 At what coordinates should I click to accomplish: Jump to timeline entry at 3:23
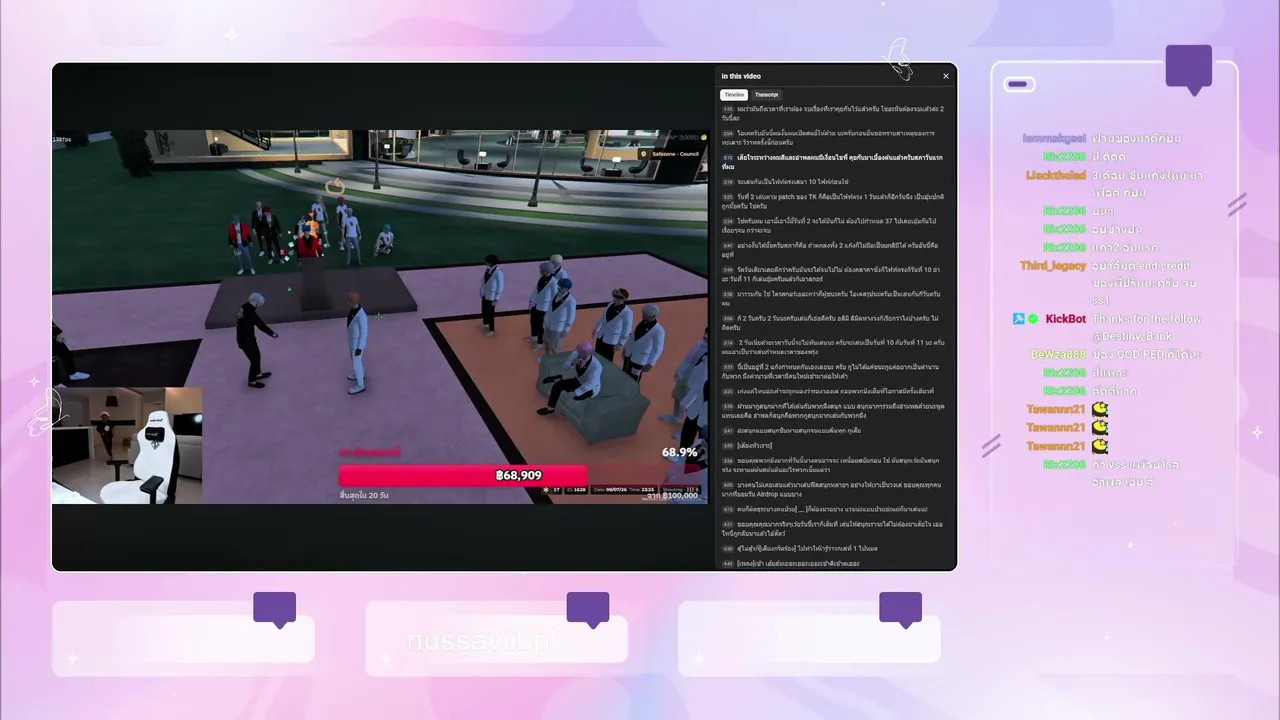pos(833,371)
